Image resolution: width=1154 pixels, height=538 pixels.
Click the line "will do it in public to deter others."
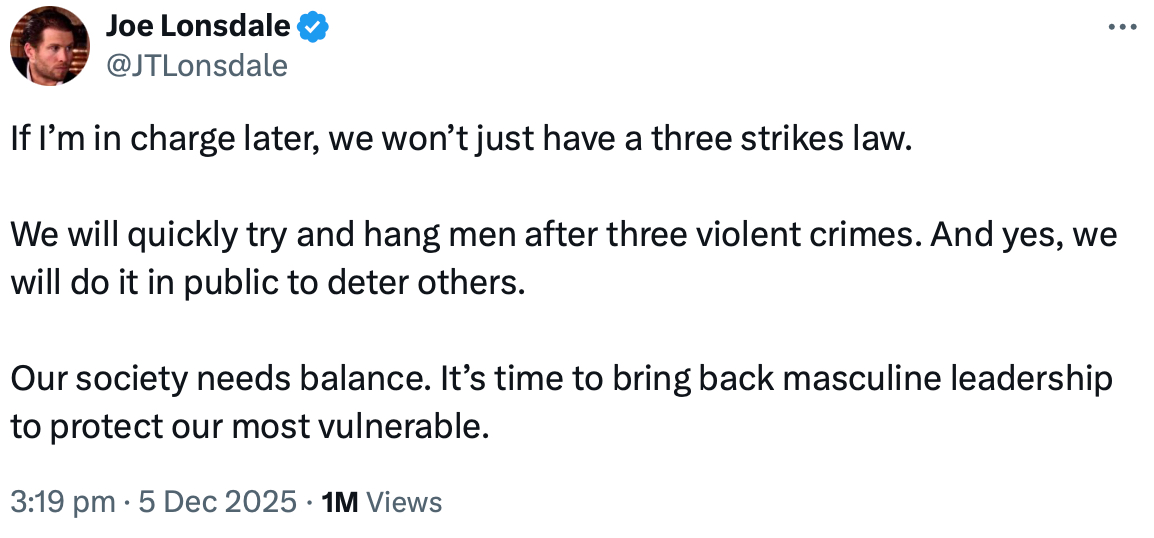(x=267, y=280)
